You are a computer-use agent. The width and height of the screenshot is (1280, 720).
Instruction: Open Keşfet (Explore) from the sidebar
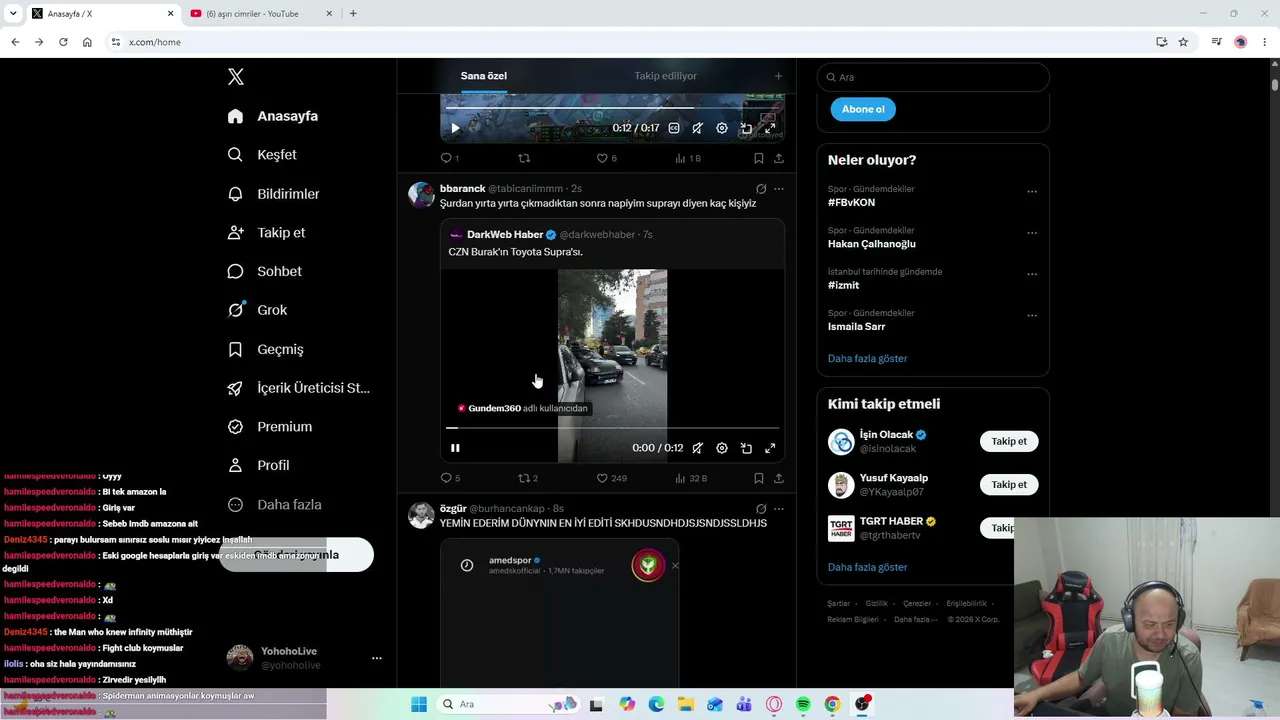(262, 155)
